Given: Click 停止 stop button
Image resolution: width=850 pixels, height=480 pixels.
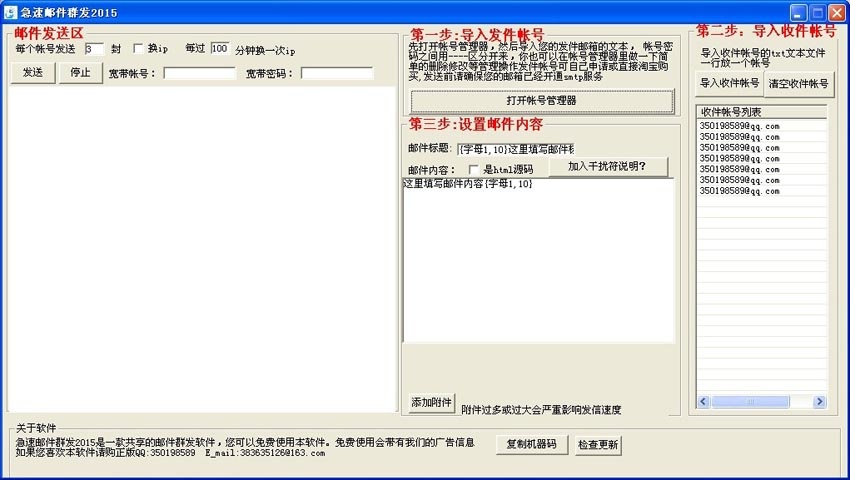Looking at the screenshot, I should click(80, 73).
